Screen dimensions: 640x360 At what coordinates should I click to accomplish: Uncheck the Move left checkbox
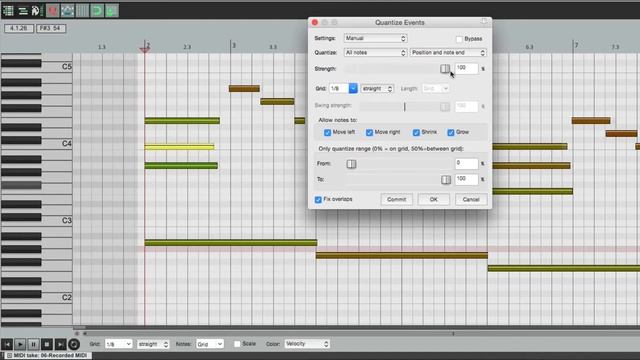point(327,133)
